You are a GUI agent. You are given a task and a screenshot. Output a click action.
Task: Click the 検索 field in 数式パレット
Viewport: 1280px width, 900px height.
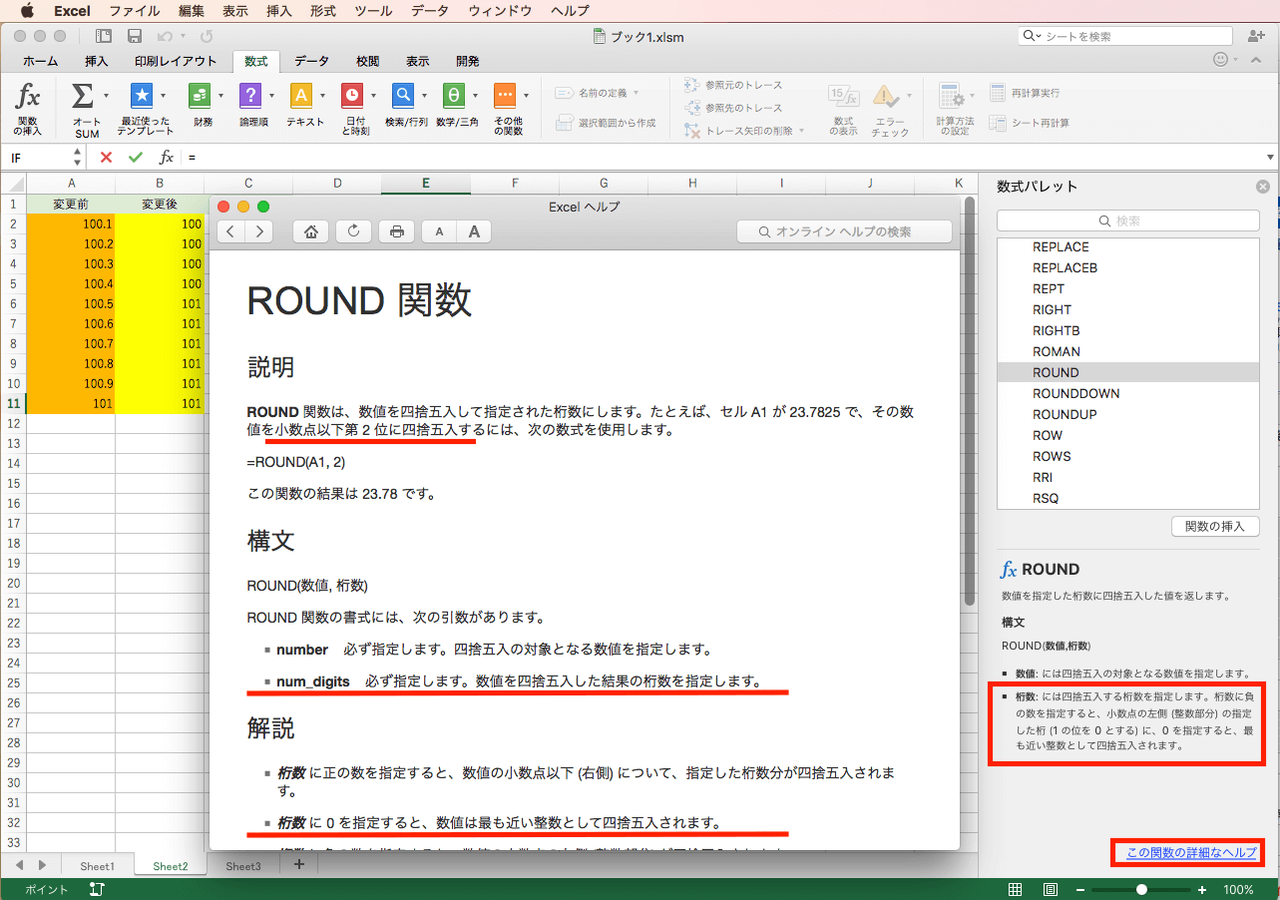[x=1128, y=221]
